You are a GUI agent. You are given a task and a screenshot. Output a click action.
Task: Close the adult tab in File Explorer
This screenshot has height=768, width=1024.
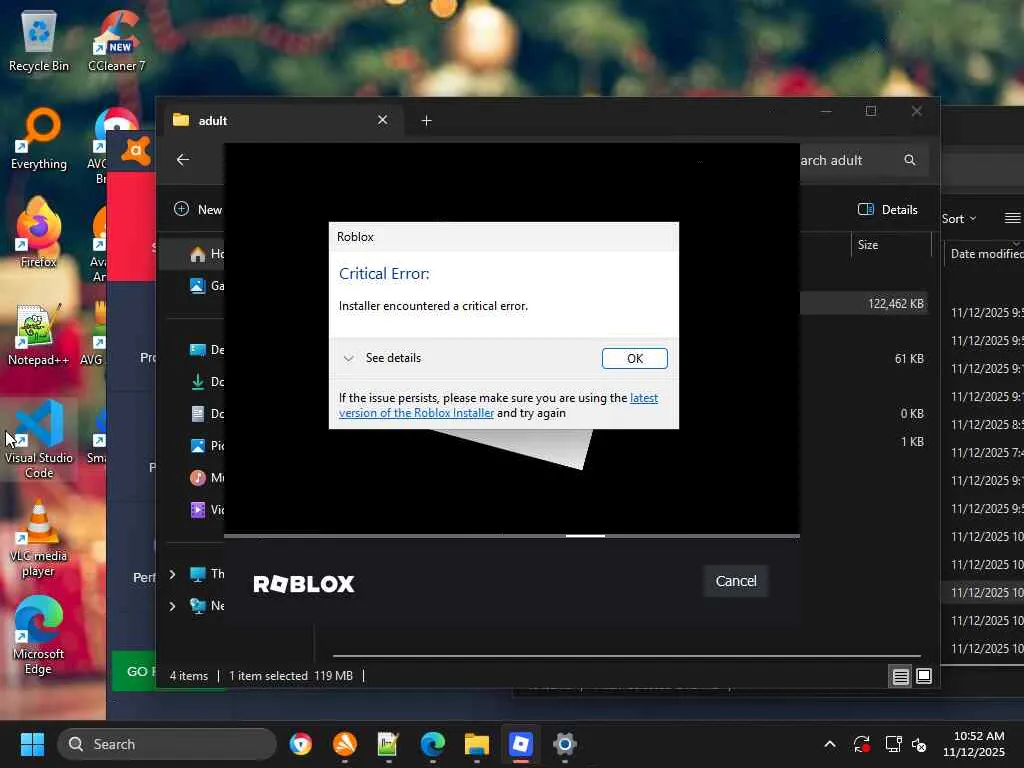[383, 120]
